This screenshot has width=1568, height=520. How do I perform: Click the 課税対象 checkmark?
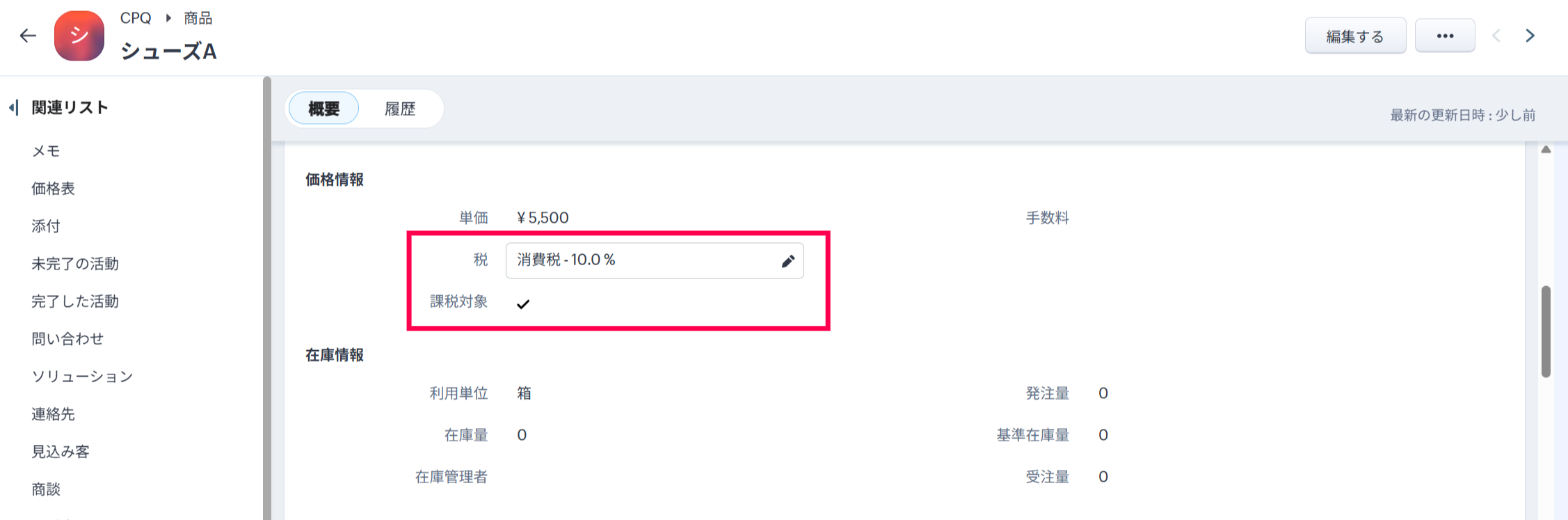click(523, 304)
